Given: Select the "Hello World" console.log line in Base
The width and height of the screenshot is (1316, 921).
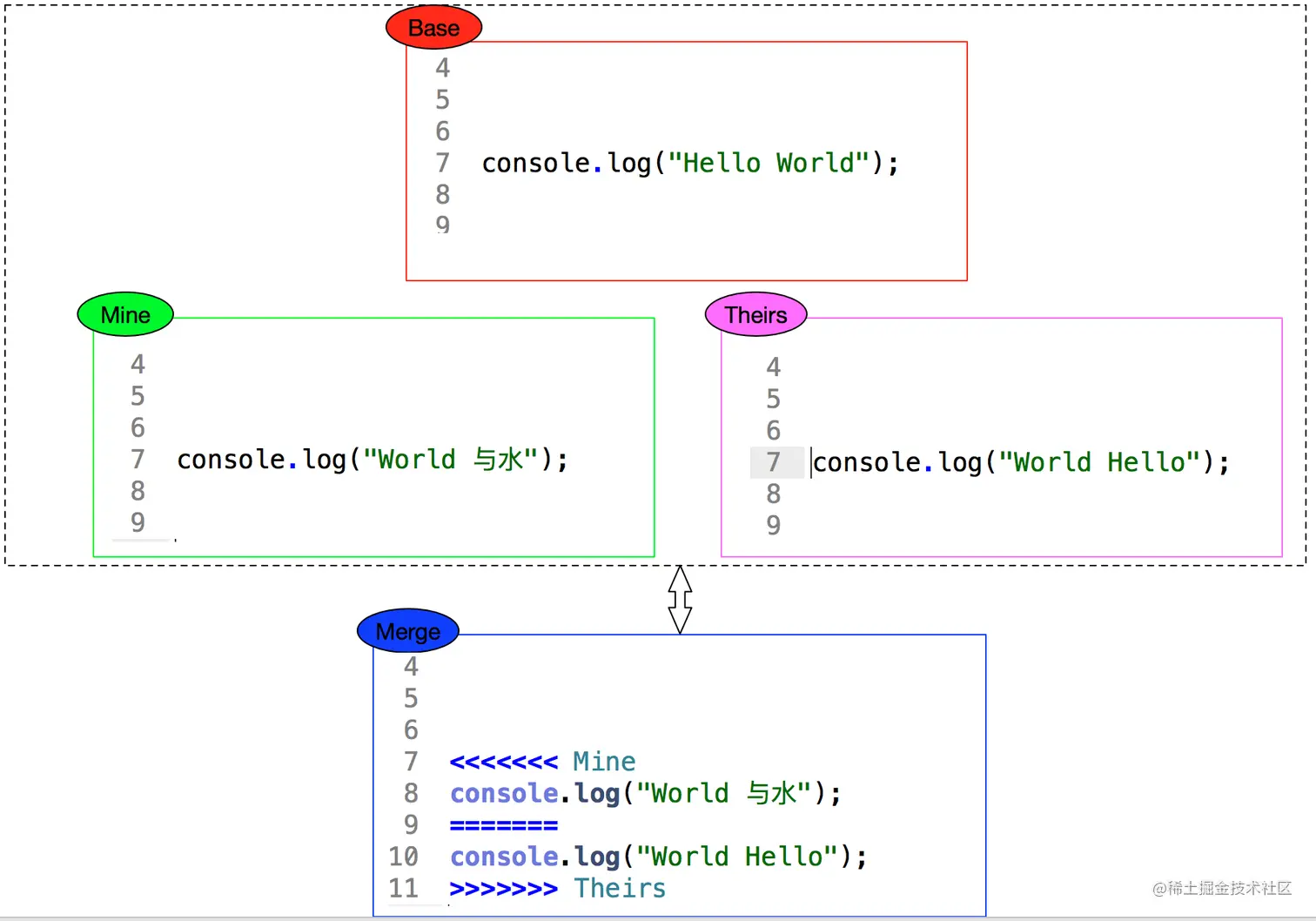Looking at the screenshot, I should point(690,163).
